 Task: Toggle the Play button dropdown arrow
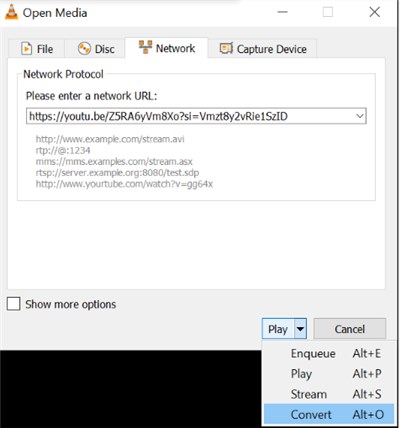coord(300,329)
